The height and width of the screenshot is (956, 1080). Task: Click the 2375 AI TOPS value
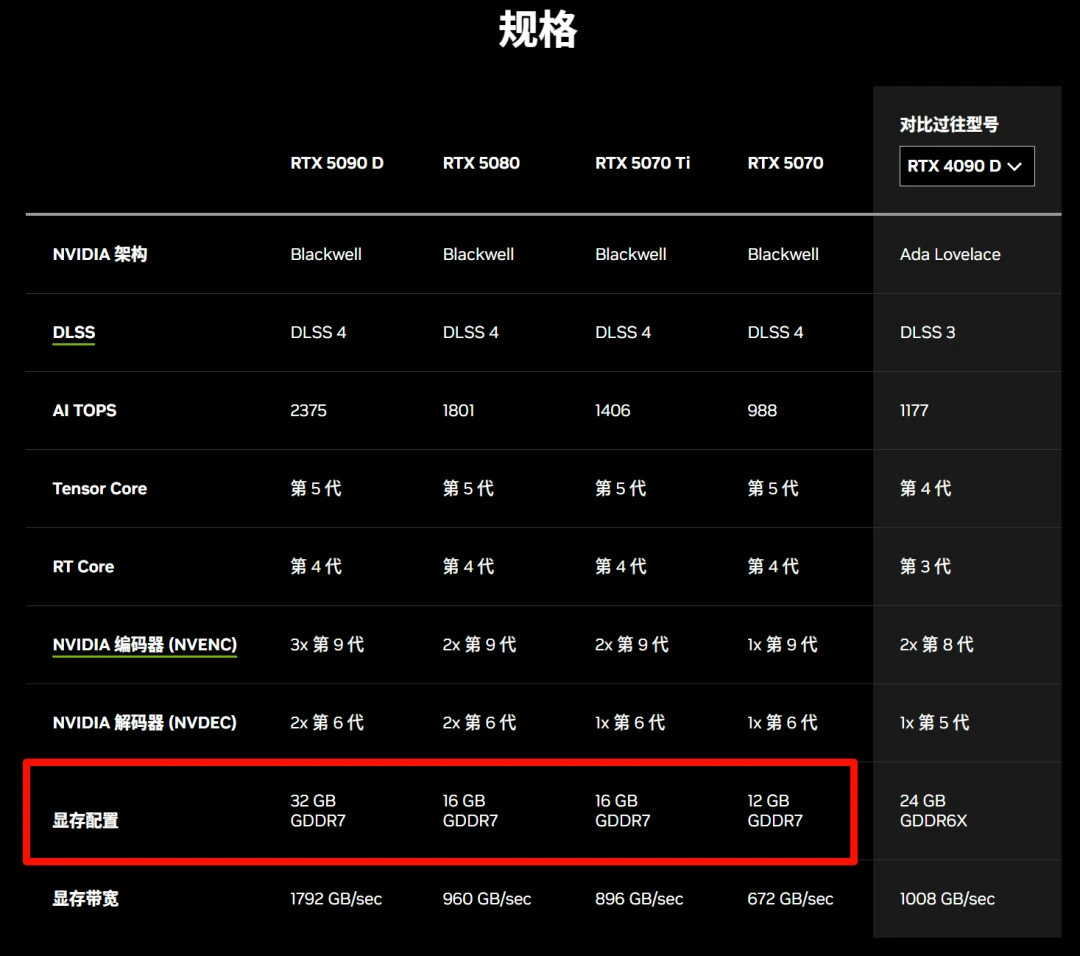pos(308,410)
